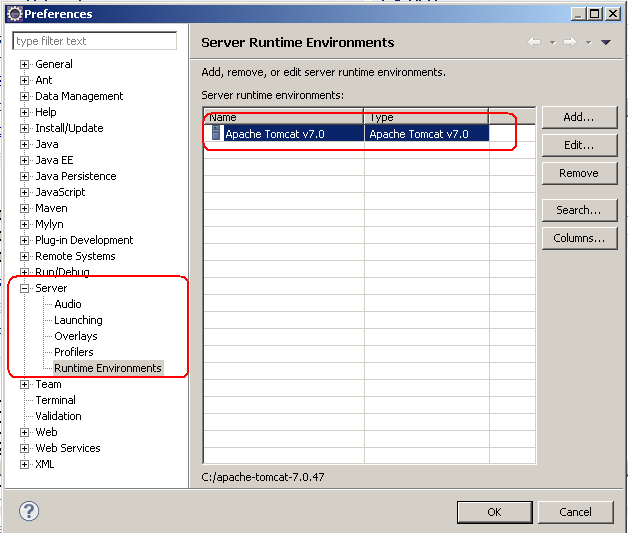
Task: Expand the Team node
Action: 24,384
